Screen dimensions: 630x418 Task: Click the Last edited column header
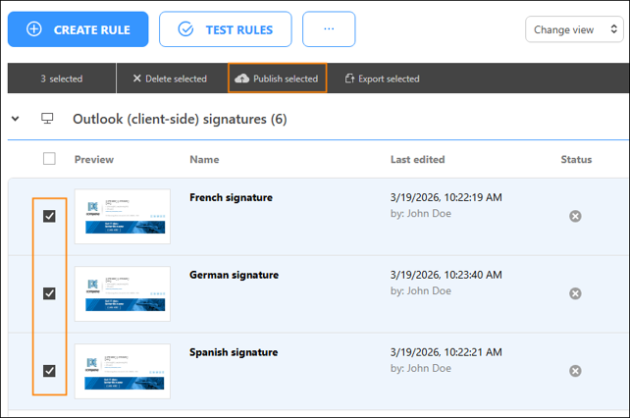point(418,160)
